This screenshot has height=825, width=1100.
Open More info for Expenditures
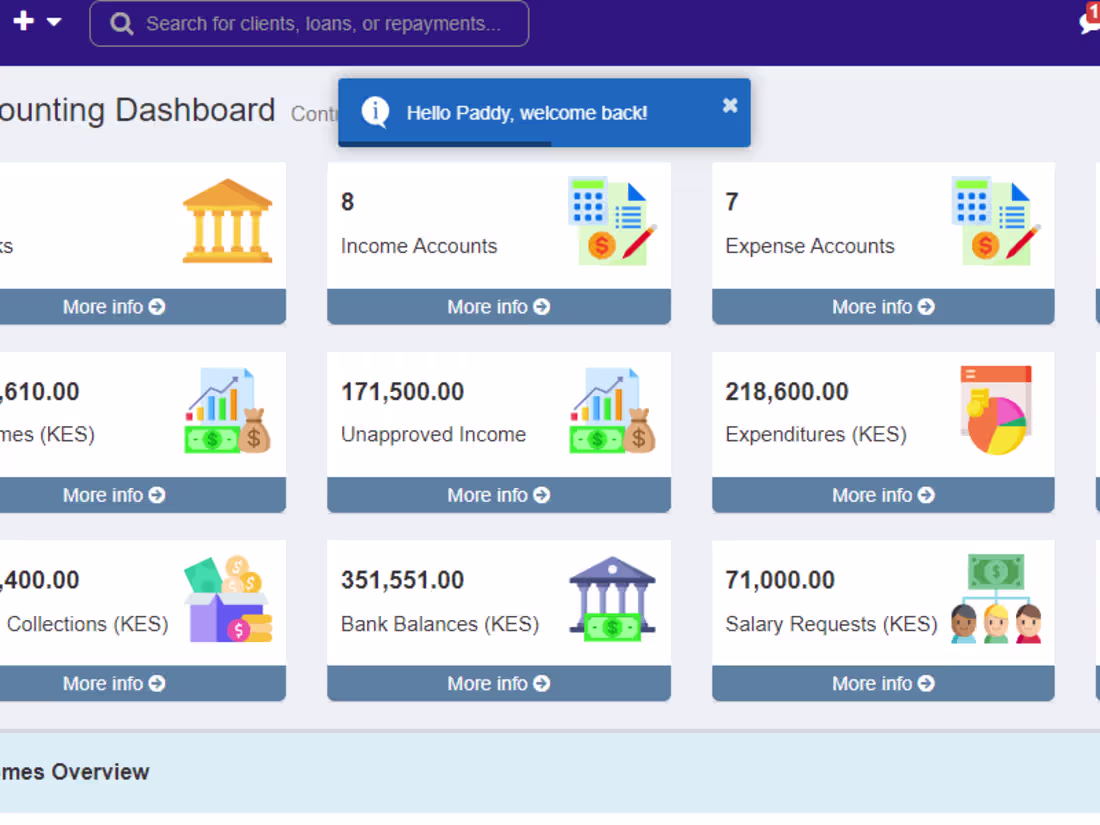point(882,494)
